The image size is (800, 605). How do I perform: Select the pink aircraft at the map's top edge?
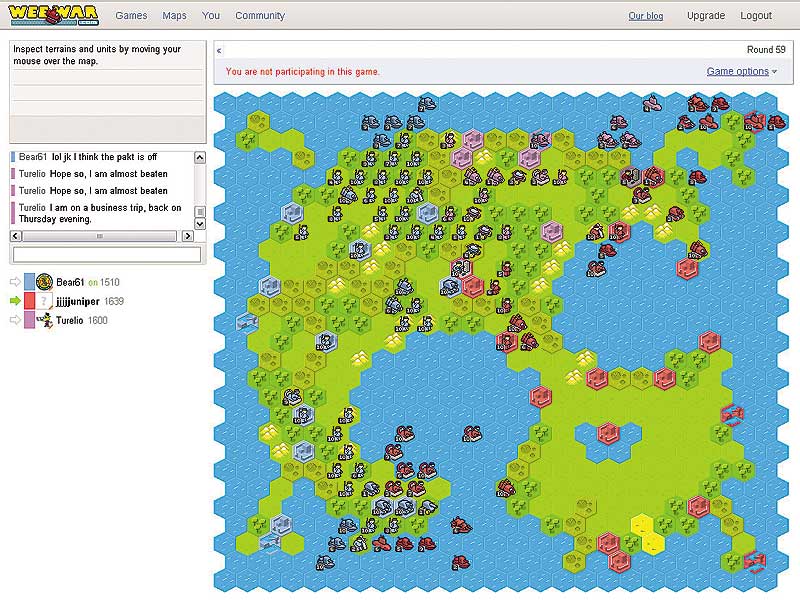[x=652, y=103]
